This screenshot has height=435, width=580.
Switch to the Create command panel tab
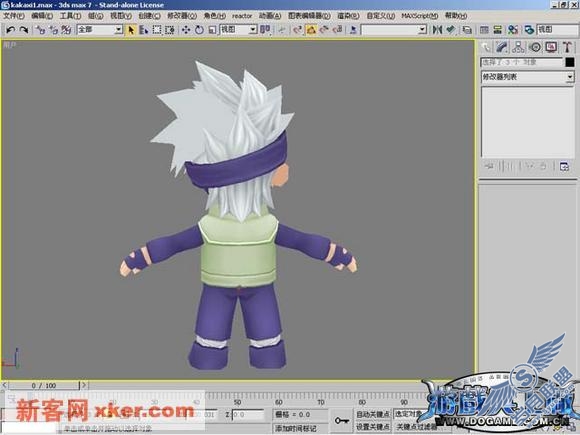486,47
